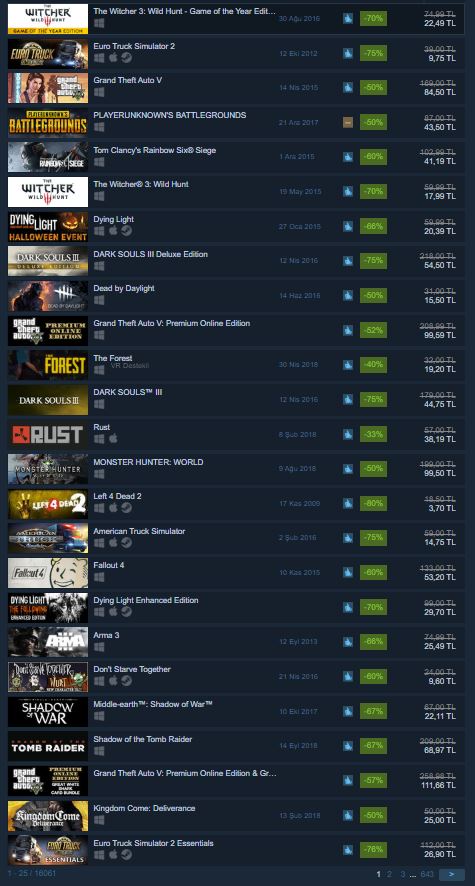Click the Apple platform icon under Rust
The image size is (475, 886).
(x=113, y=439)
